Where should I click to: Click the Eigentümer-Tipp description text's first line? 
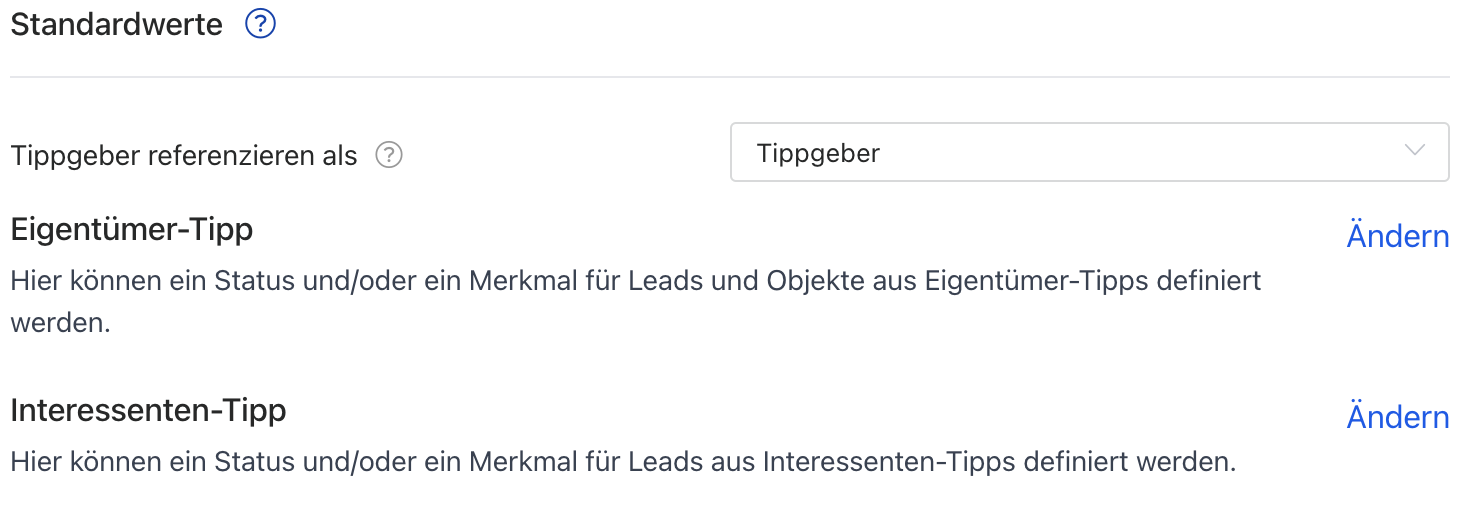pyautogui.click(x=635, y=280)
